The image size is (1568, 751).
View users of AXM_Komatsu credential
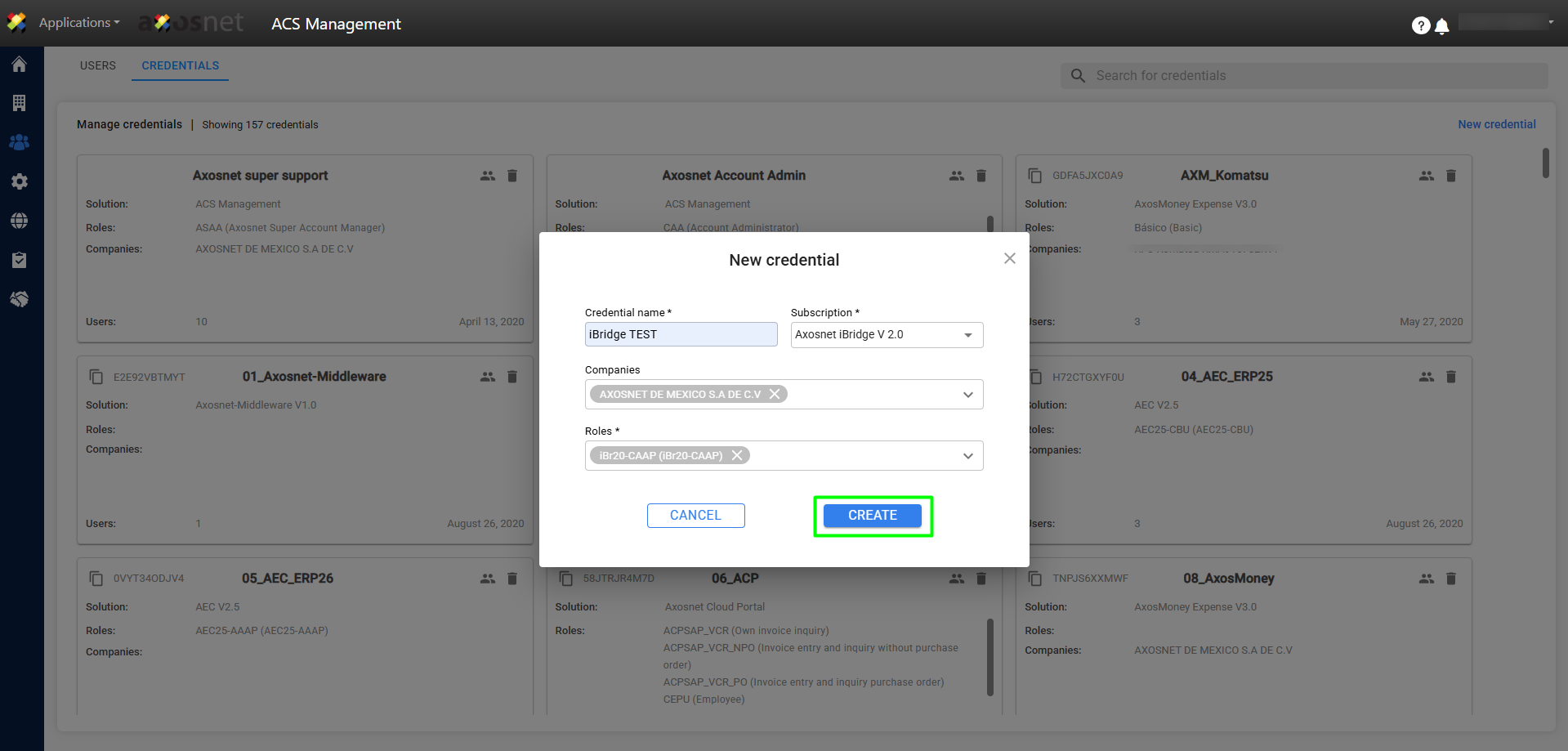pos(1426,176)
